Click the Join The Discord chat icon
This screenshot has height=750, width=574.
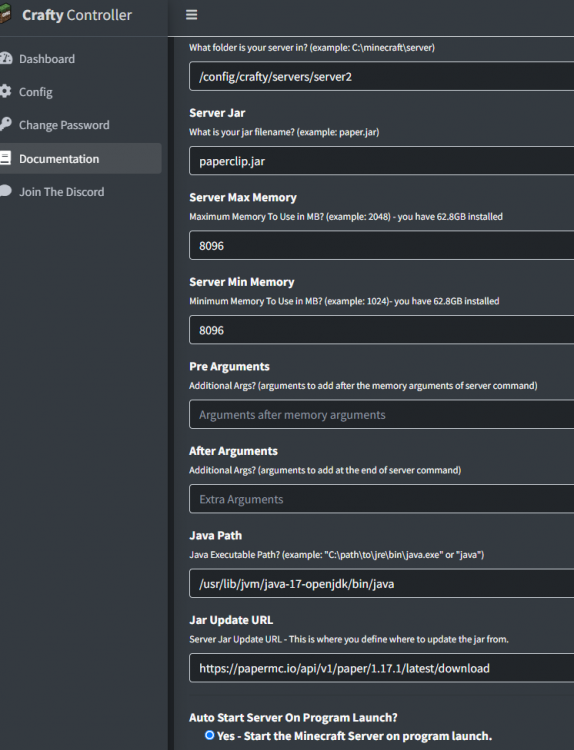pos(5,191)
